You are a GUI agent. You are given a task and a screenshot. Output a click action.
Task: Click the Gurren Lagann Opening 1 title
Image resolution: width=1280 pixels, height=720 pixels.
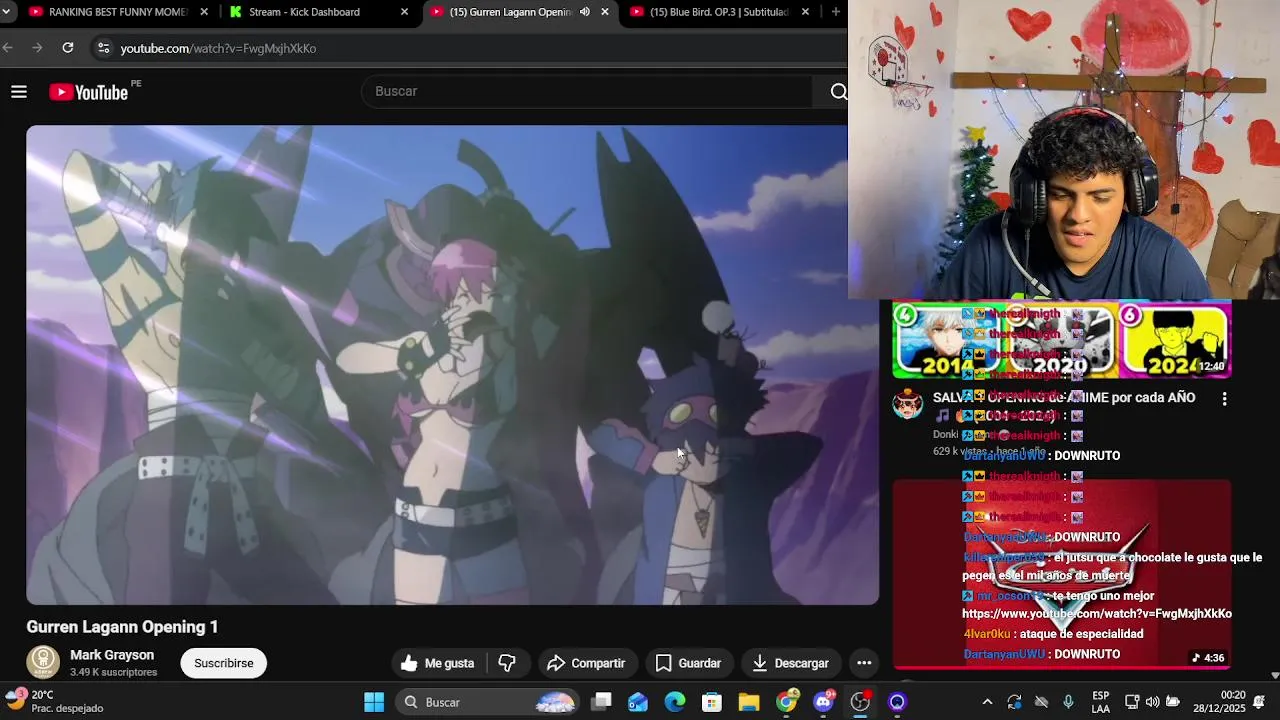click(x=122, y=627)
